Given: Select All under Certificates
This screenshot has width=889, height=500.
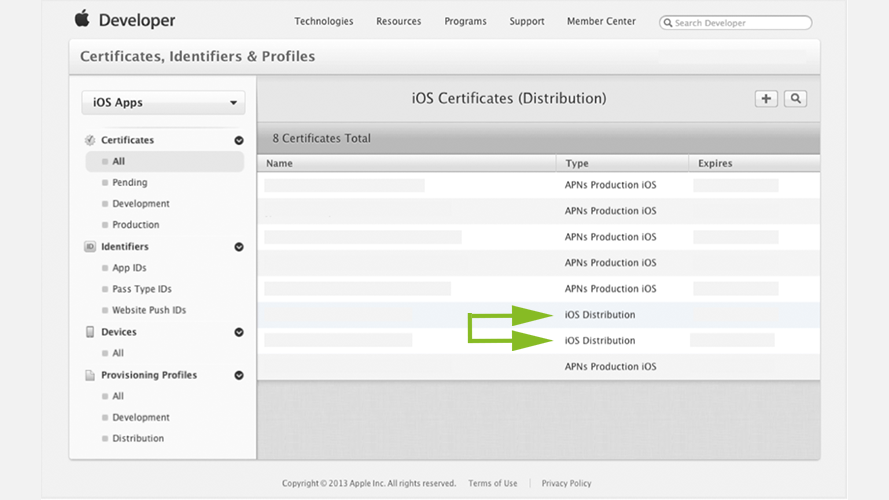Looking at the screenshot, I should click(x=164, y=162).
